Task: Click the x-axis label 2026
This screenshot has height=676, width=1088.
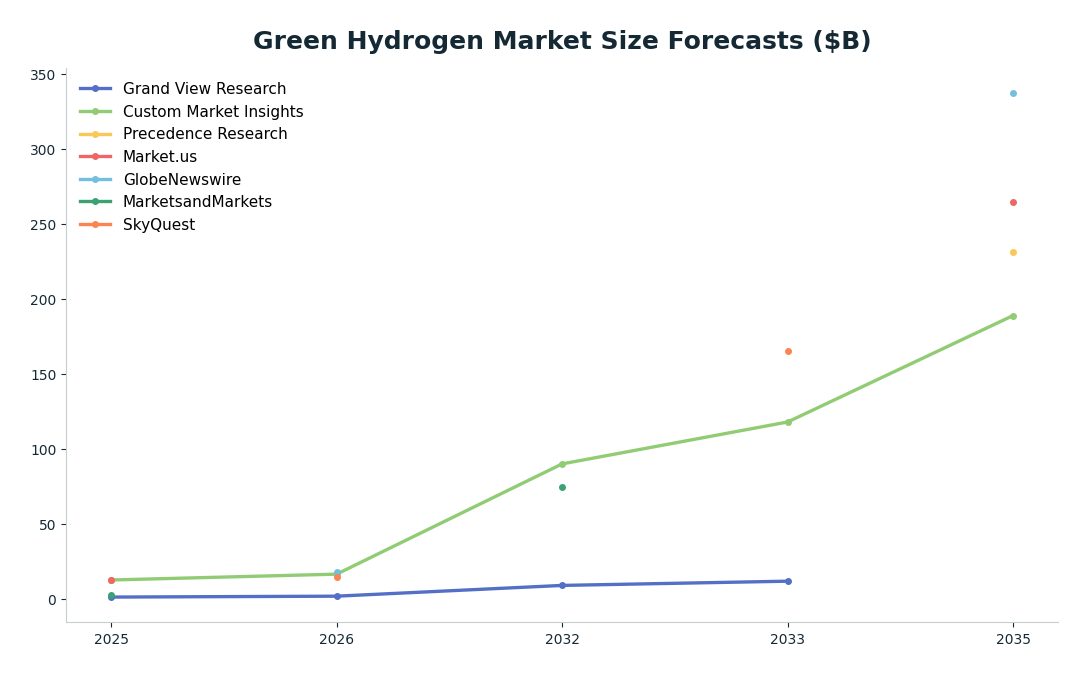Action: [337, 640]
